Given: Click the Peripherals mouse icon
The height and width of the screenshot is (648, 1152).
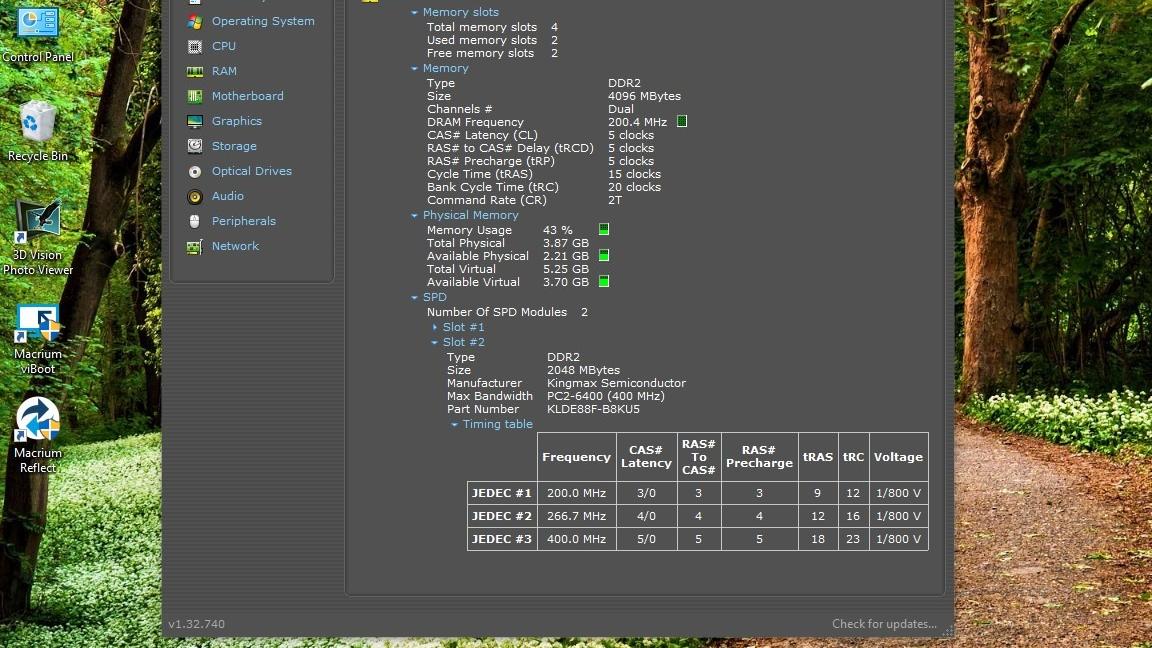Looking at the screenshot, I should 194,221.
